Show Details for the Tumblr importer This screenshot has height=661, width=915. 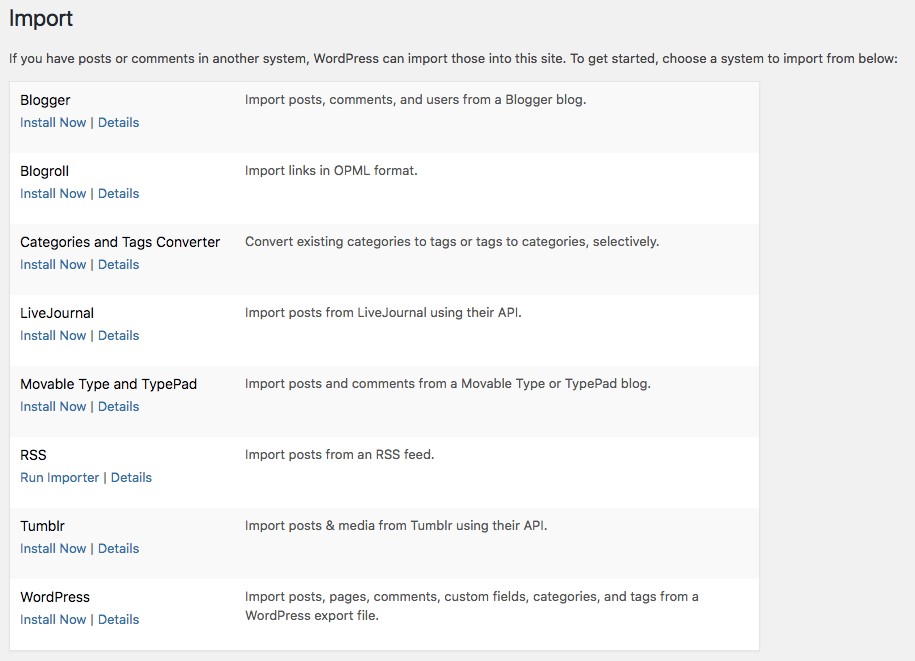click(118, 549)
